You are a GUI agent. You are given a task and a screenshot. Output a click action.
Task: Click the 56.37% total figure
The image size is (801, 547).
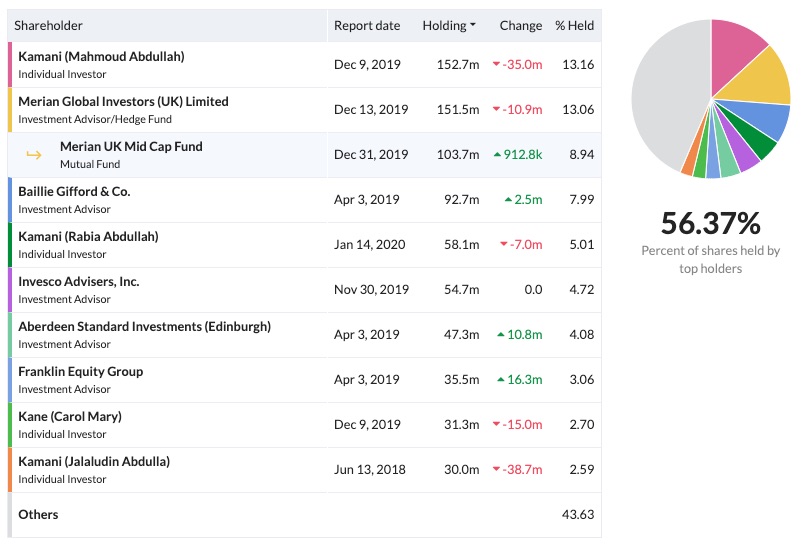click(x=711, y=223)
